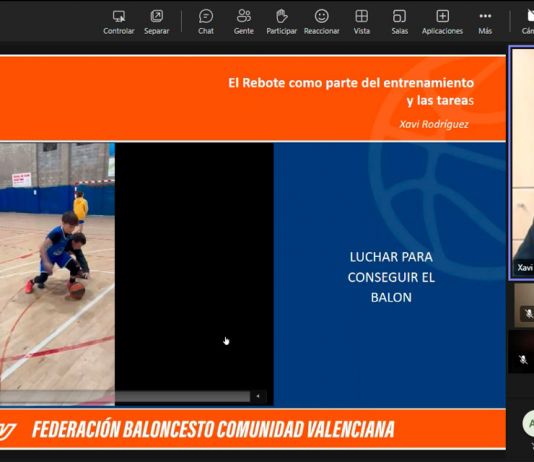The height and width of the screenshot is (462, 534).
Task: Click the slide title 'El Rebote como parte del entrenamiento'
Action: (x=351, y=83)
